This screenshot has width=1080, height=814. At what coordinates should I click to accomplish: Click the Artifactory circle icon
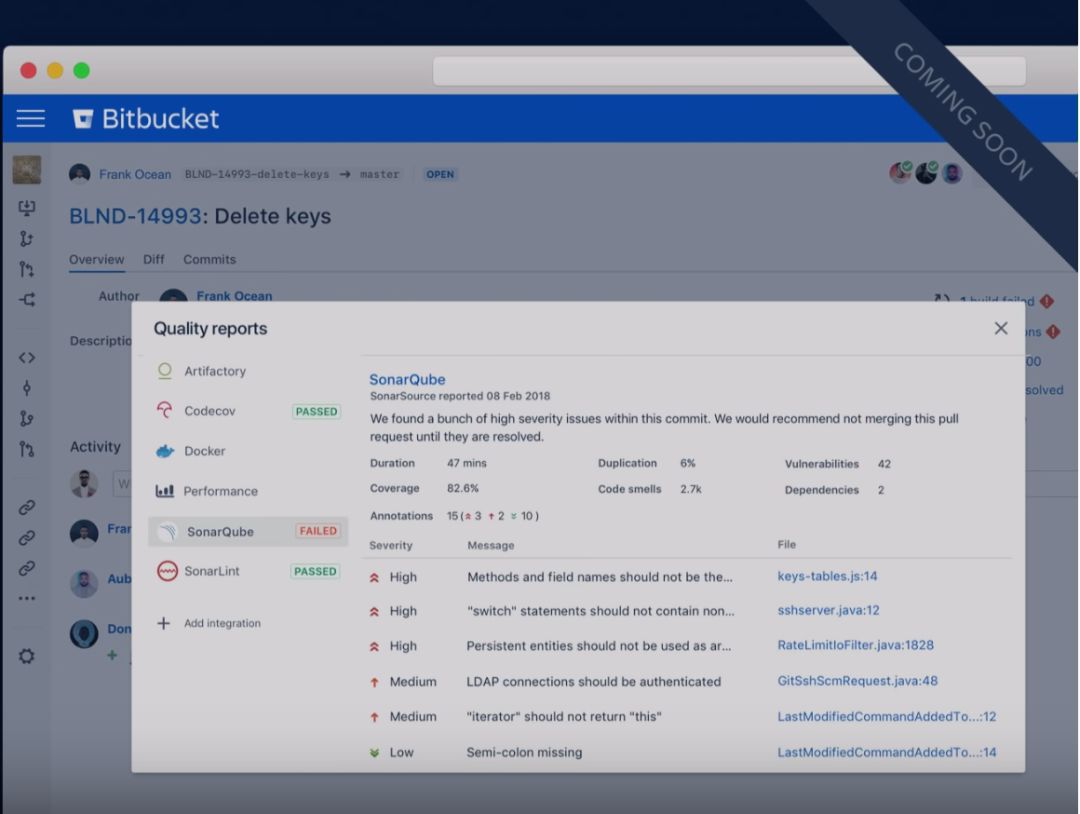tap(165, 371)
